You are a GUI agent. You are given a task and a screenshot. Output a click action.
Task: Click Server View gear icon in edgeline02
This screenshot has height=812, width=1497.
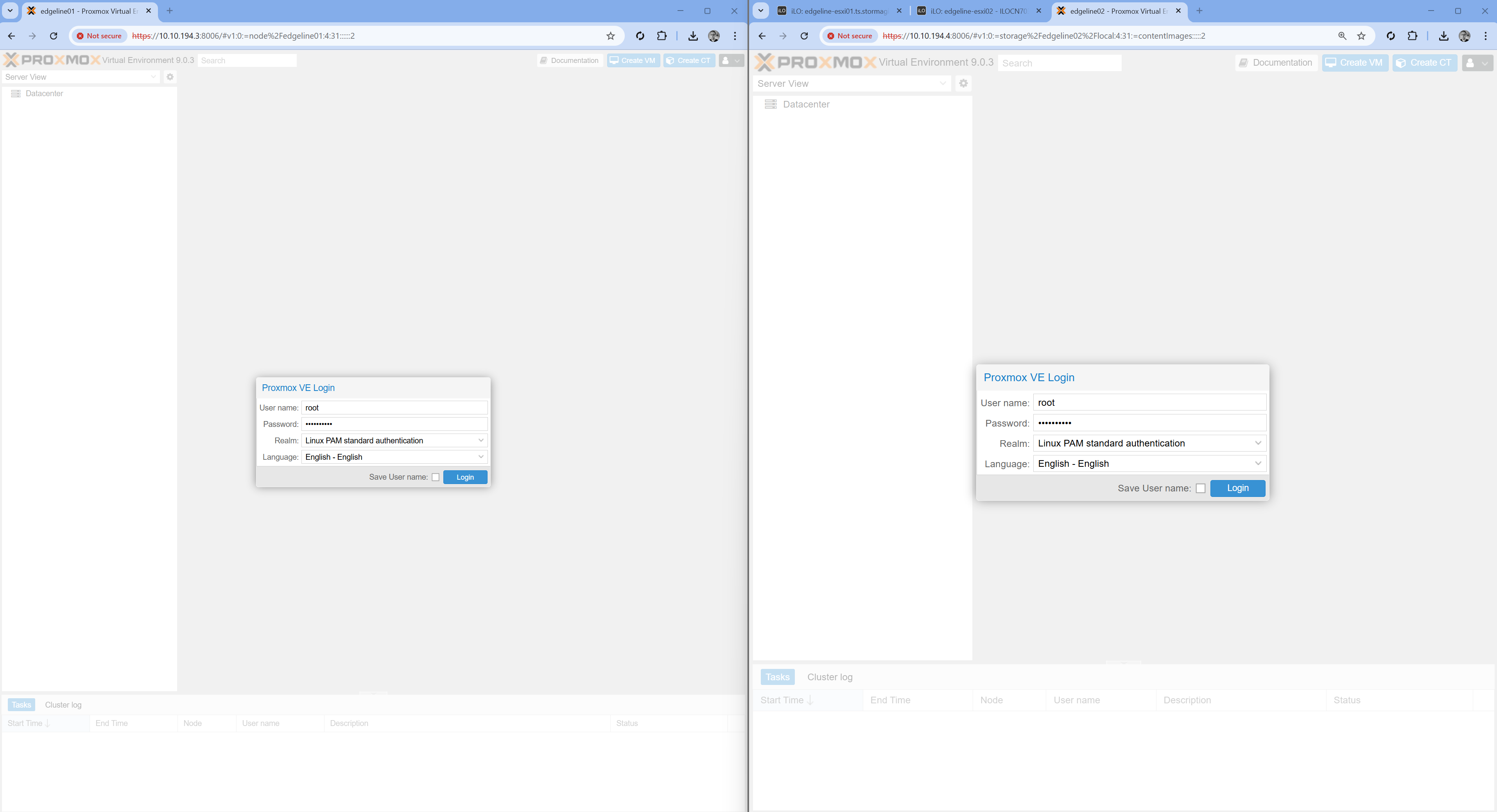coord(963,84)
